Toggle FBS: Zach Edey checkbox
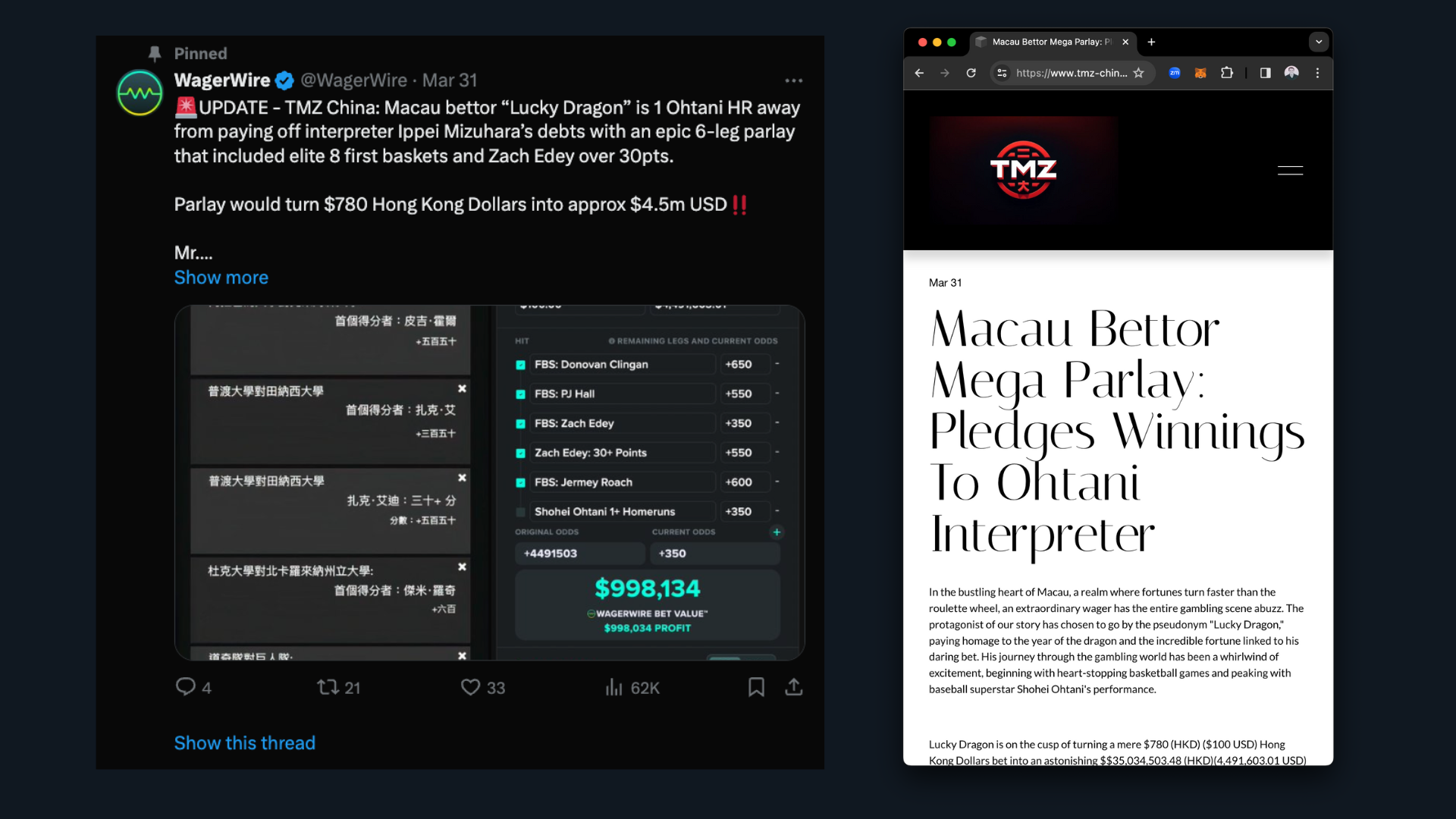Screen dimensions: 1456x819 pyautogui.click(x=521, y=424)
